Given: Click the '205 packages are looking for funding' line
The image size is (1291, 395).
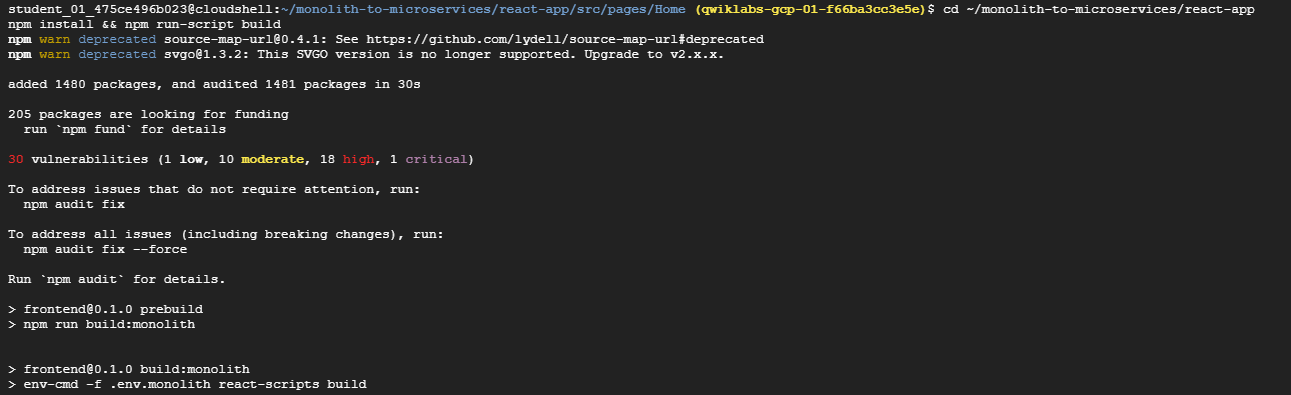Looking at the screenshot, I should 148,114.
